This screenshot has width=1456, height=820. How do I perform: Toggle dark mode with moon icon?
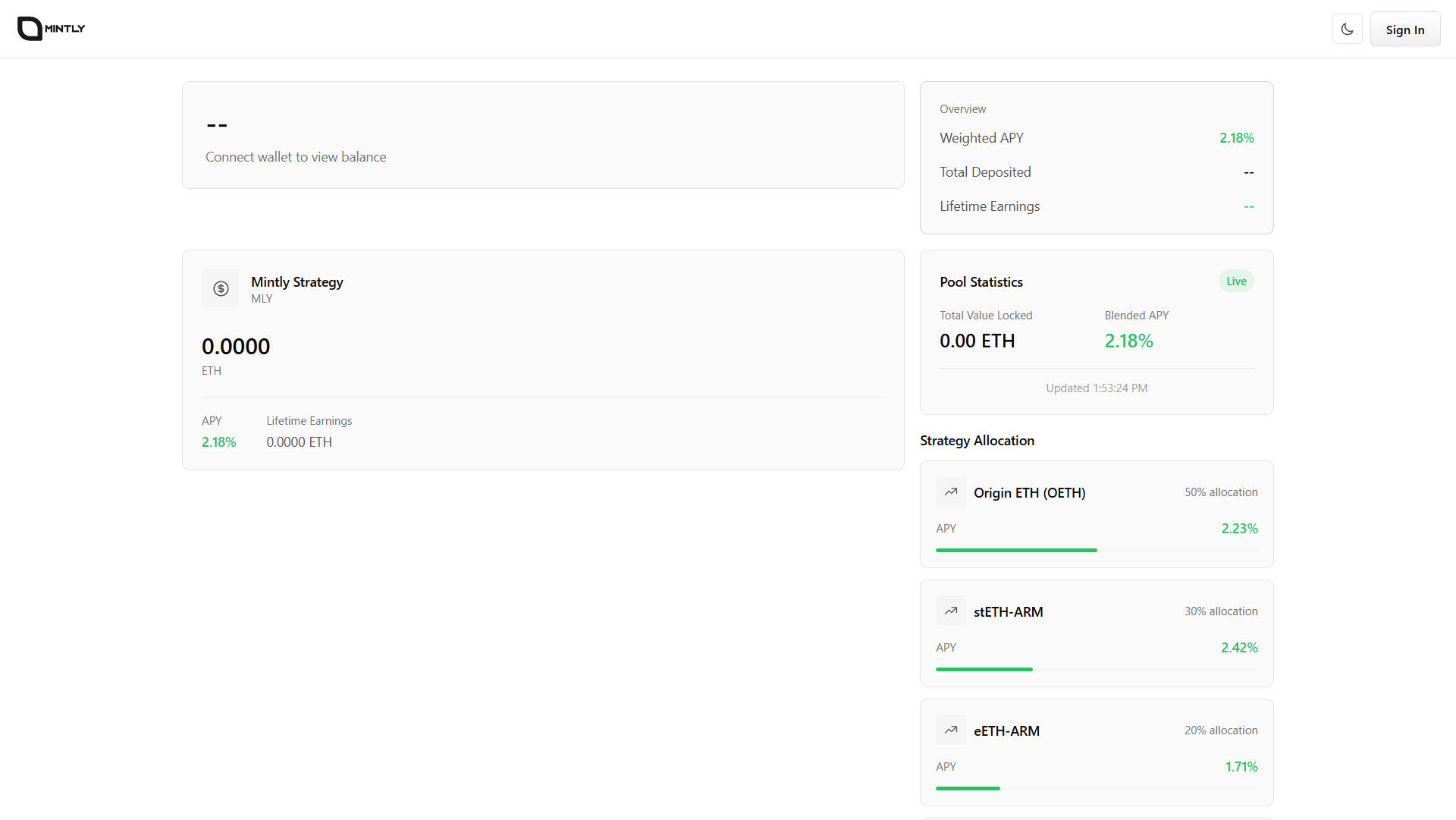1347,30
